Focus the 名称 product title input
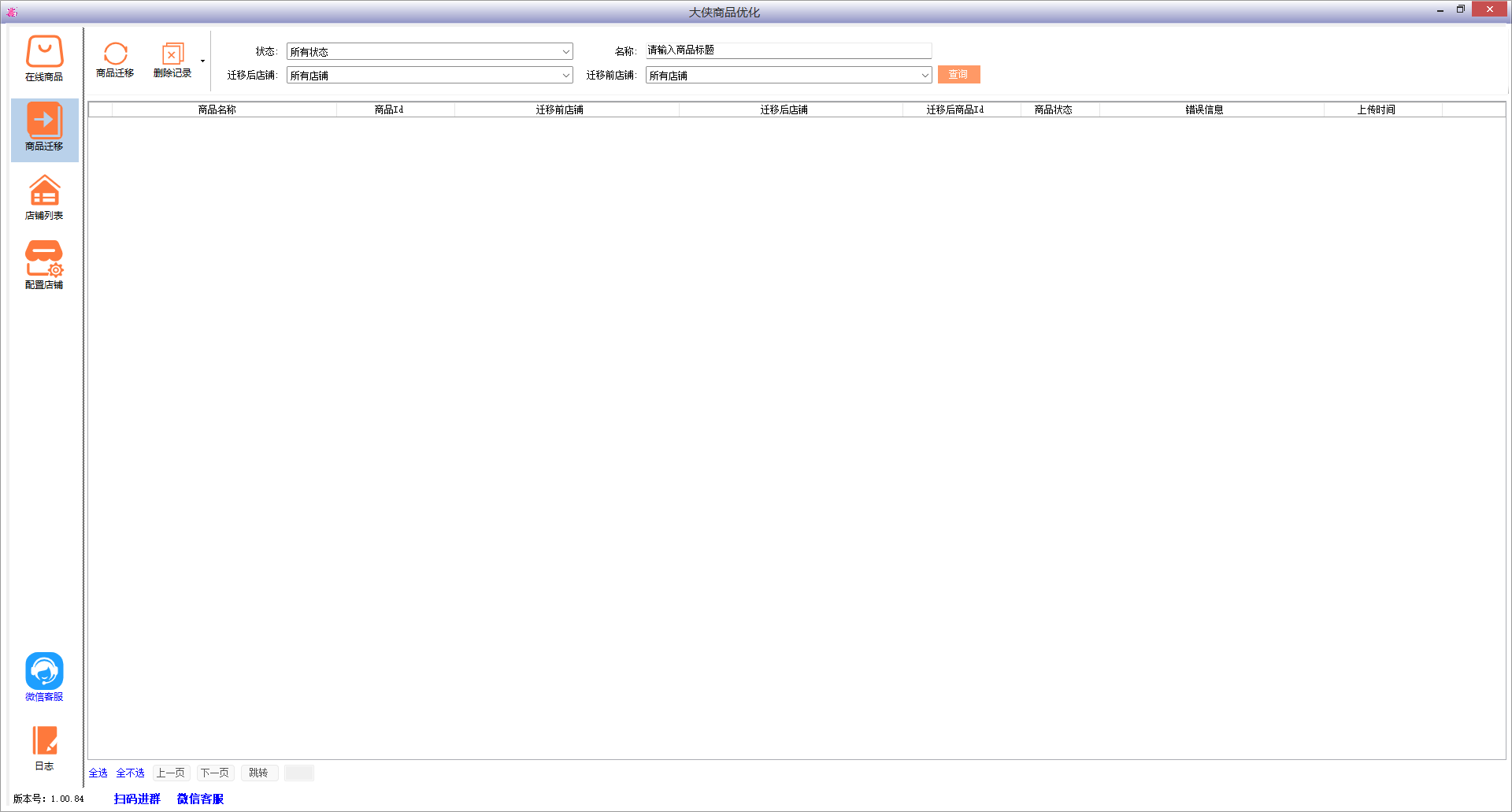This screenshot has height=812, width=1512. [788, 50]
